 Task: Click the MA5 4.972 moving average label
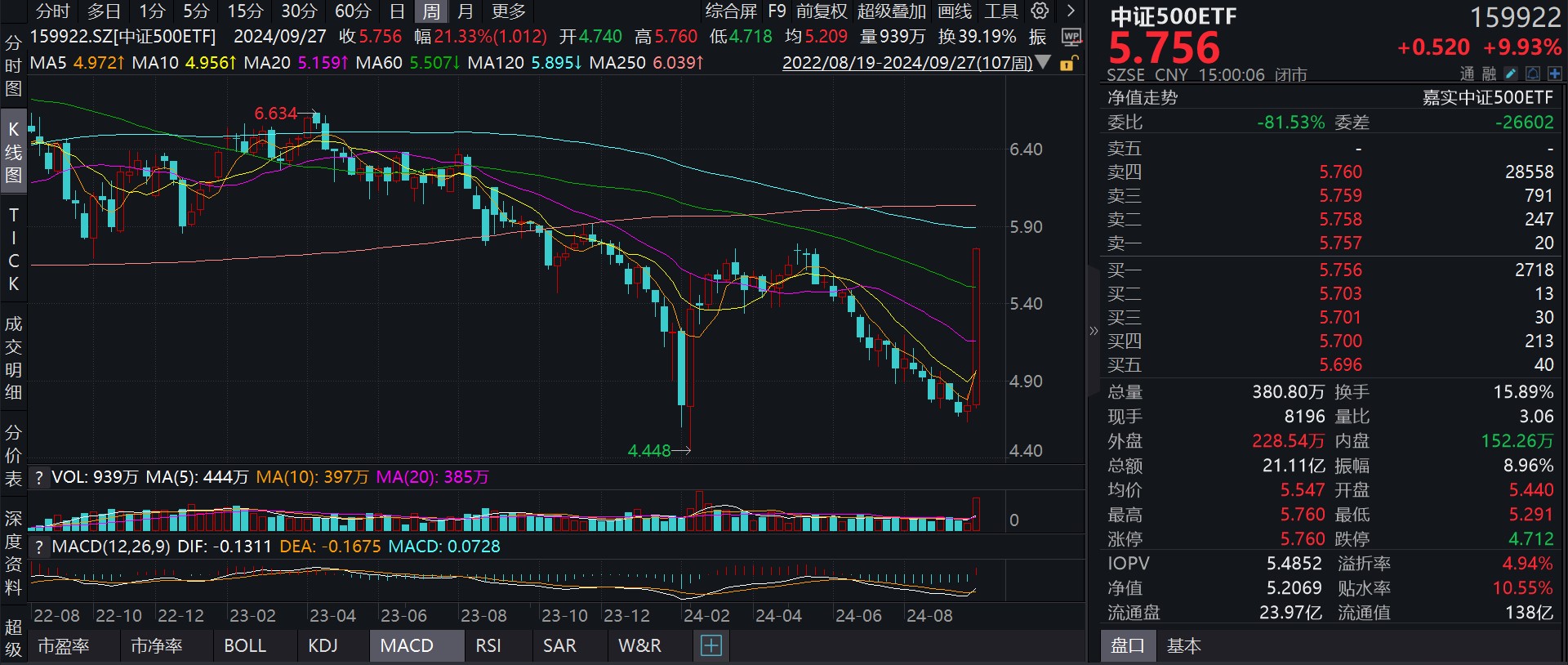coord(77,63)
